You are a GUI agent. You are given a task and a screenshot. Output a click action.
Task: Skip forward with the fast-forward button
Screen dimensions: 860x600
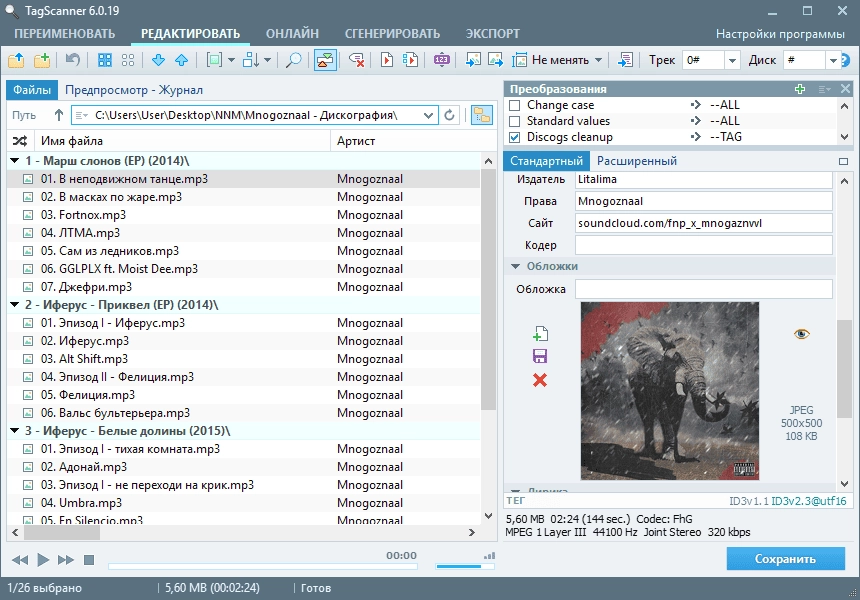tap(65, 559)
